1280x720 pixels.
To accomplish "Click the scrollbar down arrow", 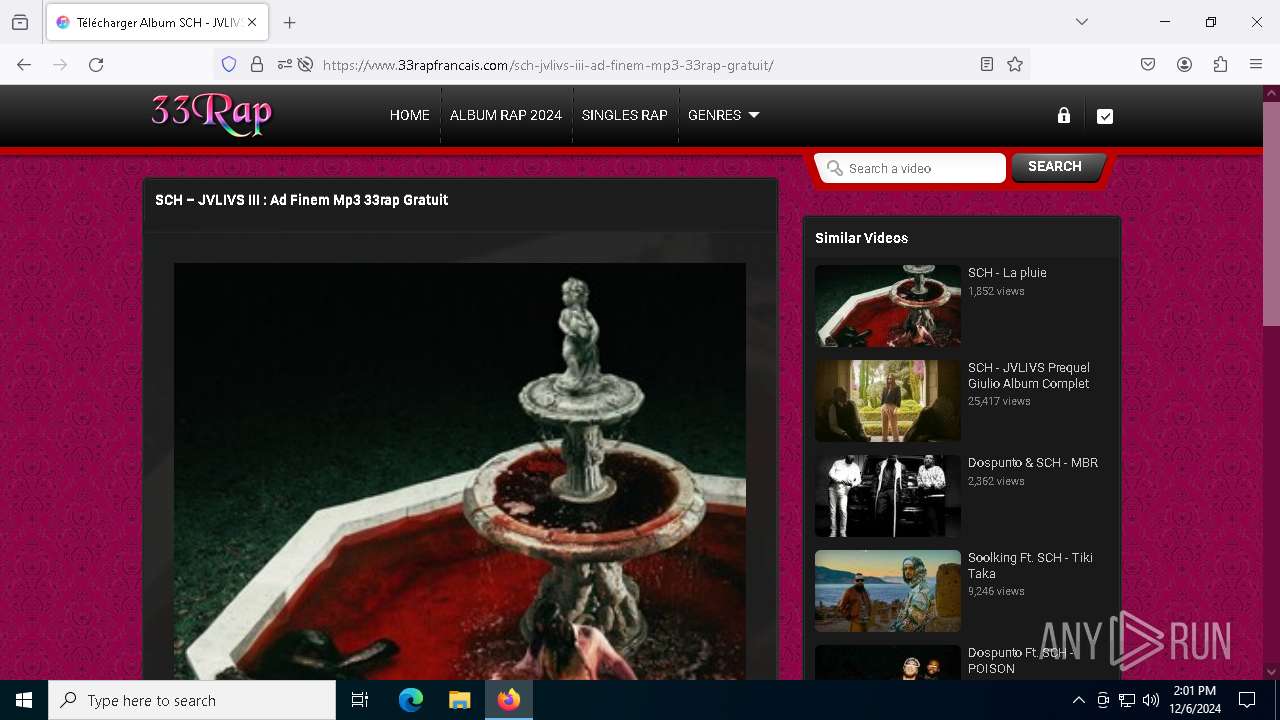I will (x=1271, y=672).
